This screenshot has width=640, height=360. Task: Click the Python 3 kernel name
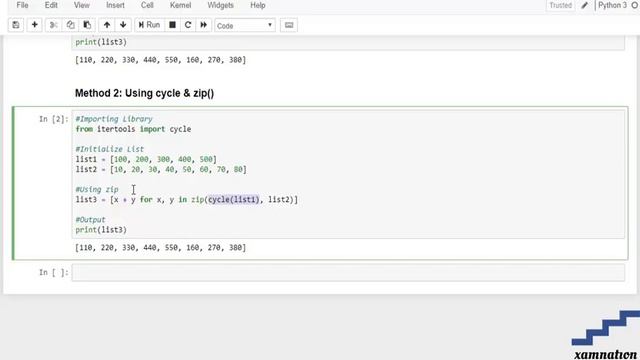(x=612, y=5)
